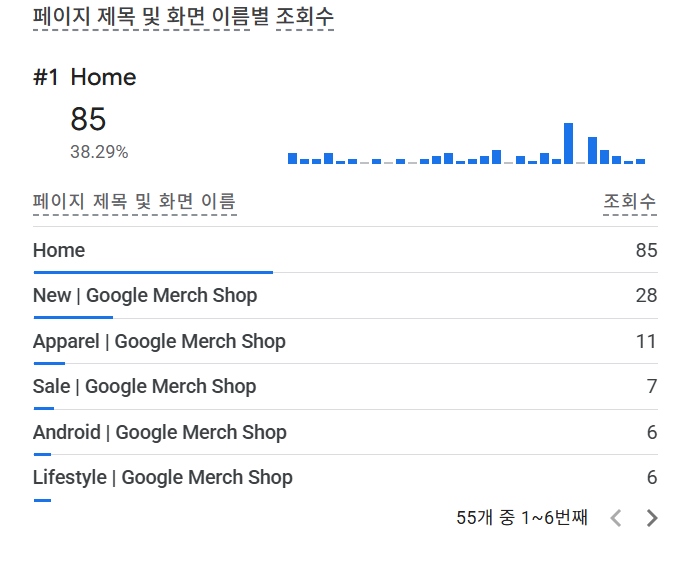The width and height of the screenshot is (693, 561).
Task: Click the 조회수 column header
Action: 630,202
